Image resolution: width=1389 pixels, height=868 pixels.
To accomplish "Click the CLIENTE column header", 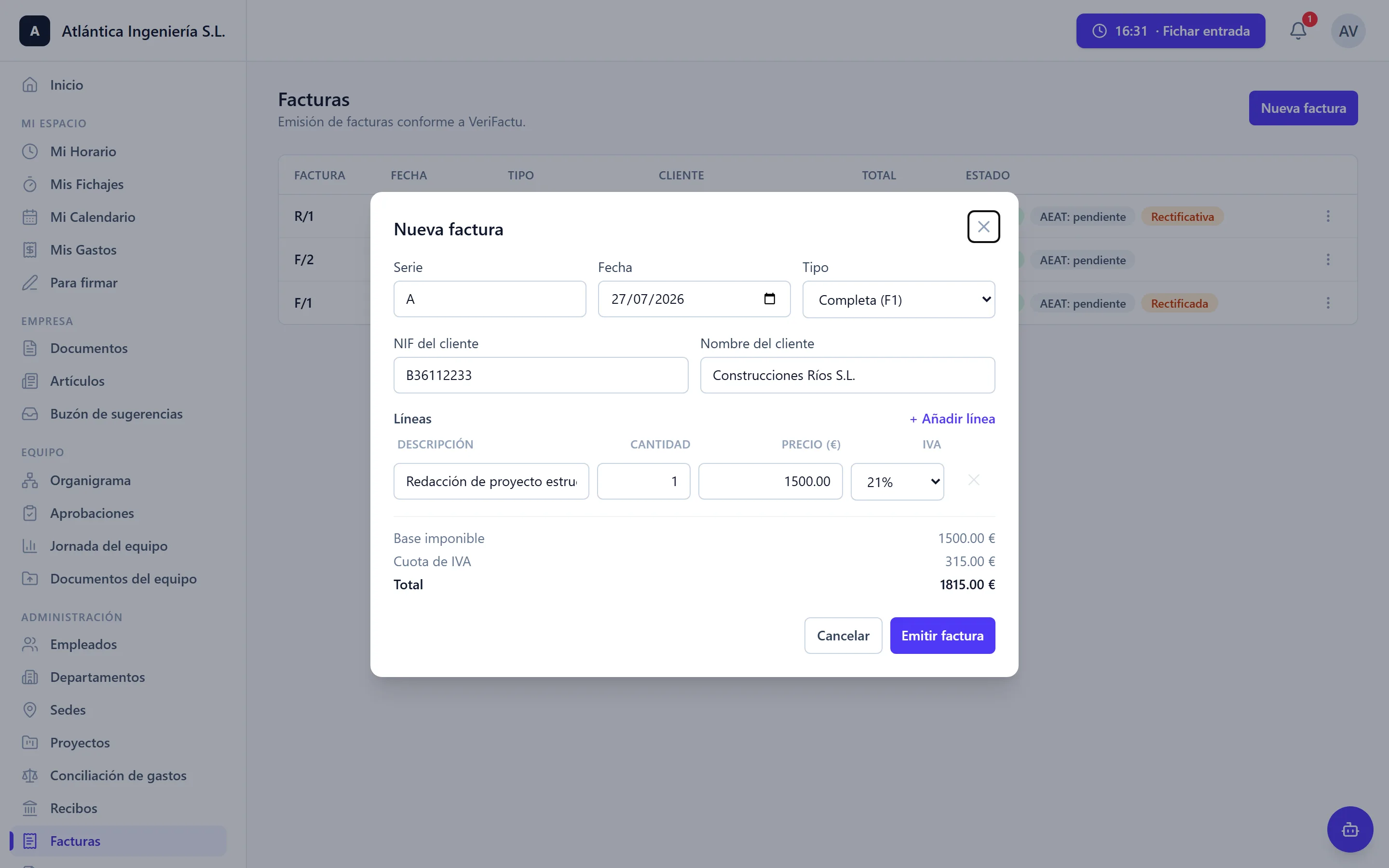I will pyautogui.click(x=681, y=175).
